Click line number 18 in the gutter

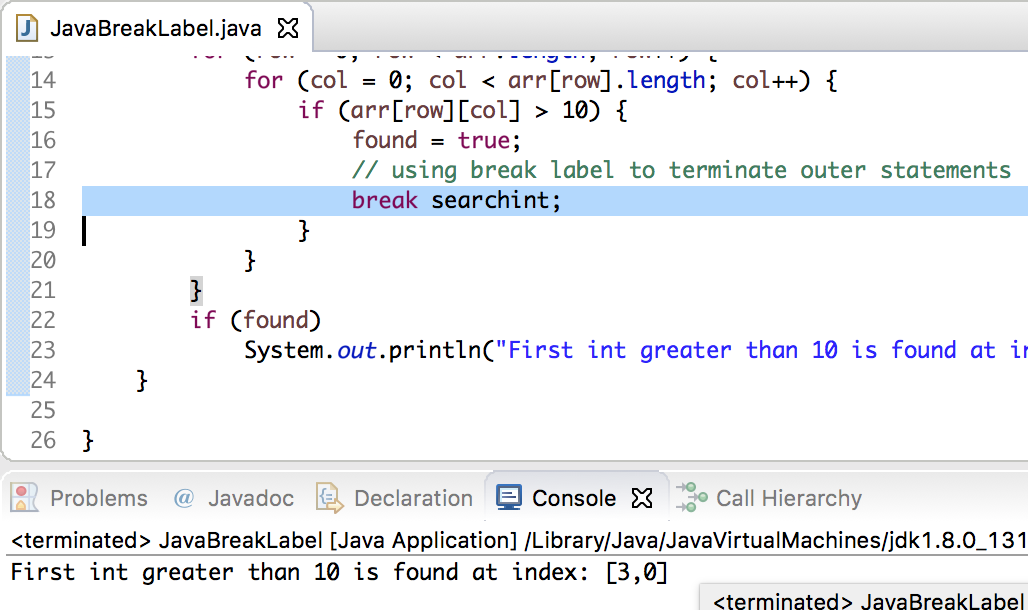point(43,200)
